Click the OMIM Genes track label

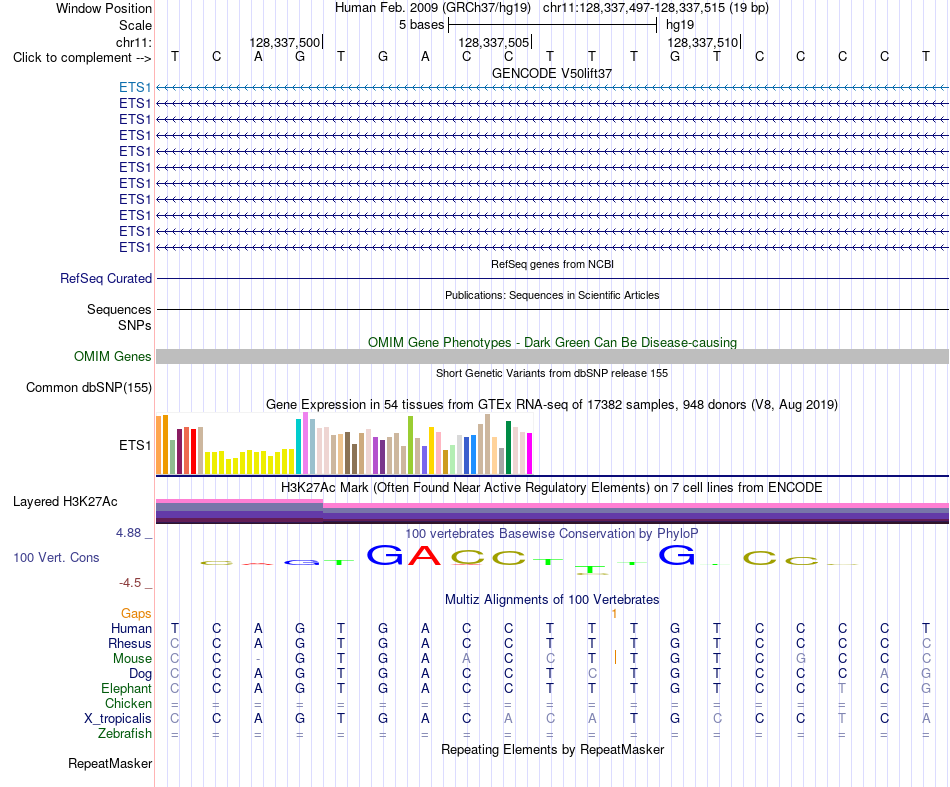tap(112, 357)
